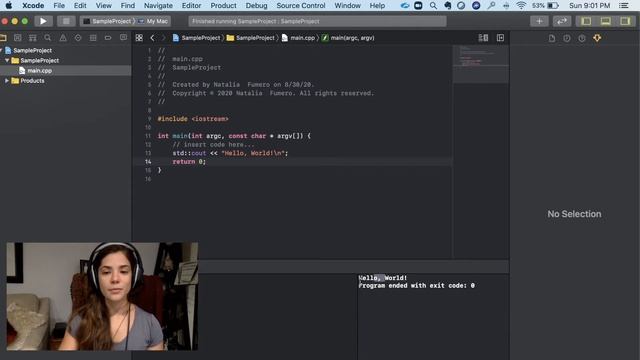Show the Source Control navigator
The height and width of the screenshot is (360, 640).
(x=18, y=38)
